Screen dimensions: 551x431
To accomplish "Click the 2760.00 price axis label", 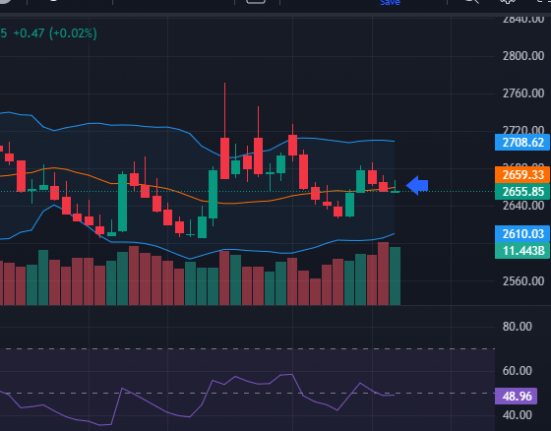I will click(x=523, y=93).
